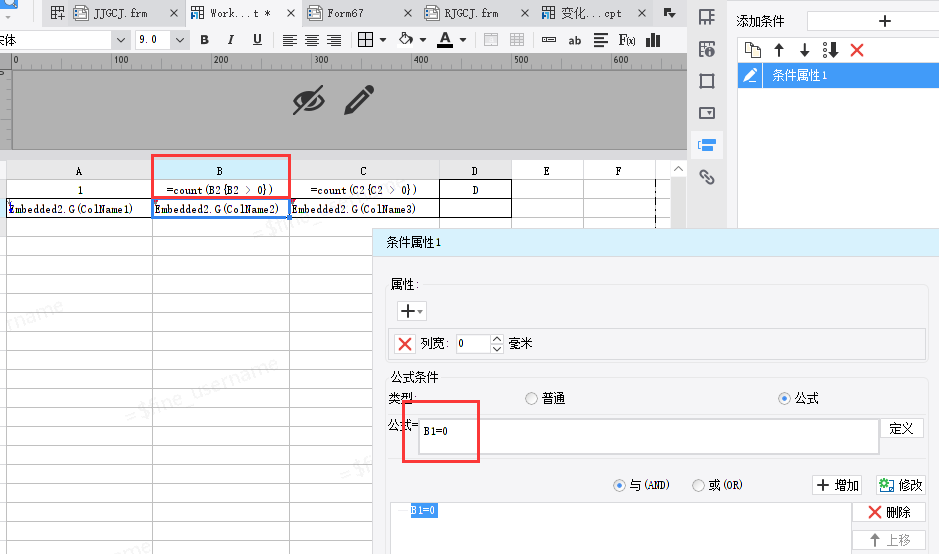Screen dimensions: 939x554
Task: Open the condition attributes sidebar icon
Action: point(707,145)
